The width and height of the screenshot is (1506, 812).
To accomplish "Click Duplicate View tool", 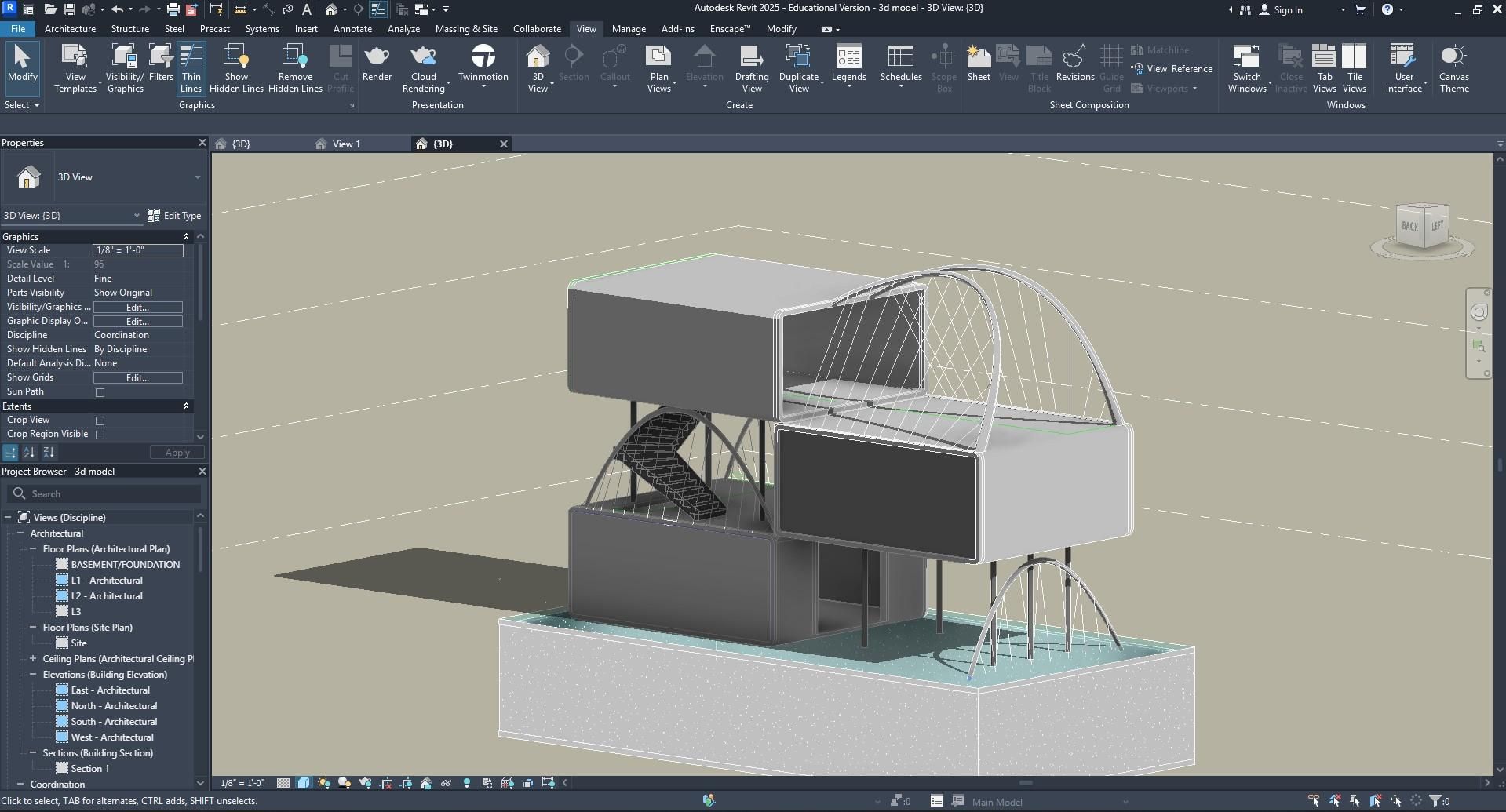I will coord(799,68).
